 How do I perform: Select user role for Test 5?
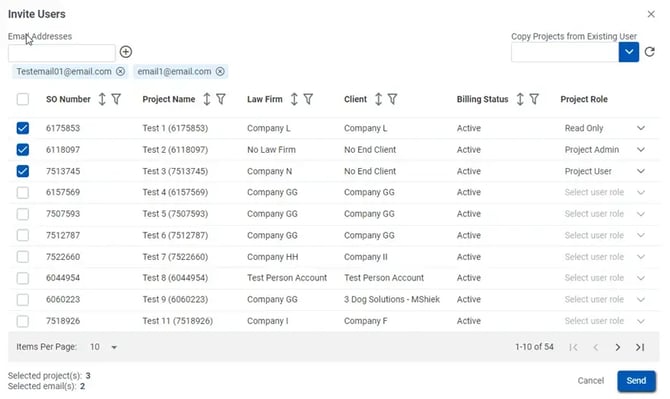[x=605, y=214]
